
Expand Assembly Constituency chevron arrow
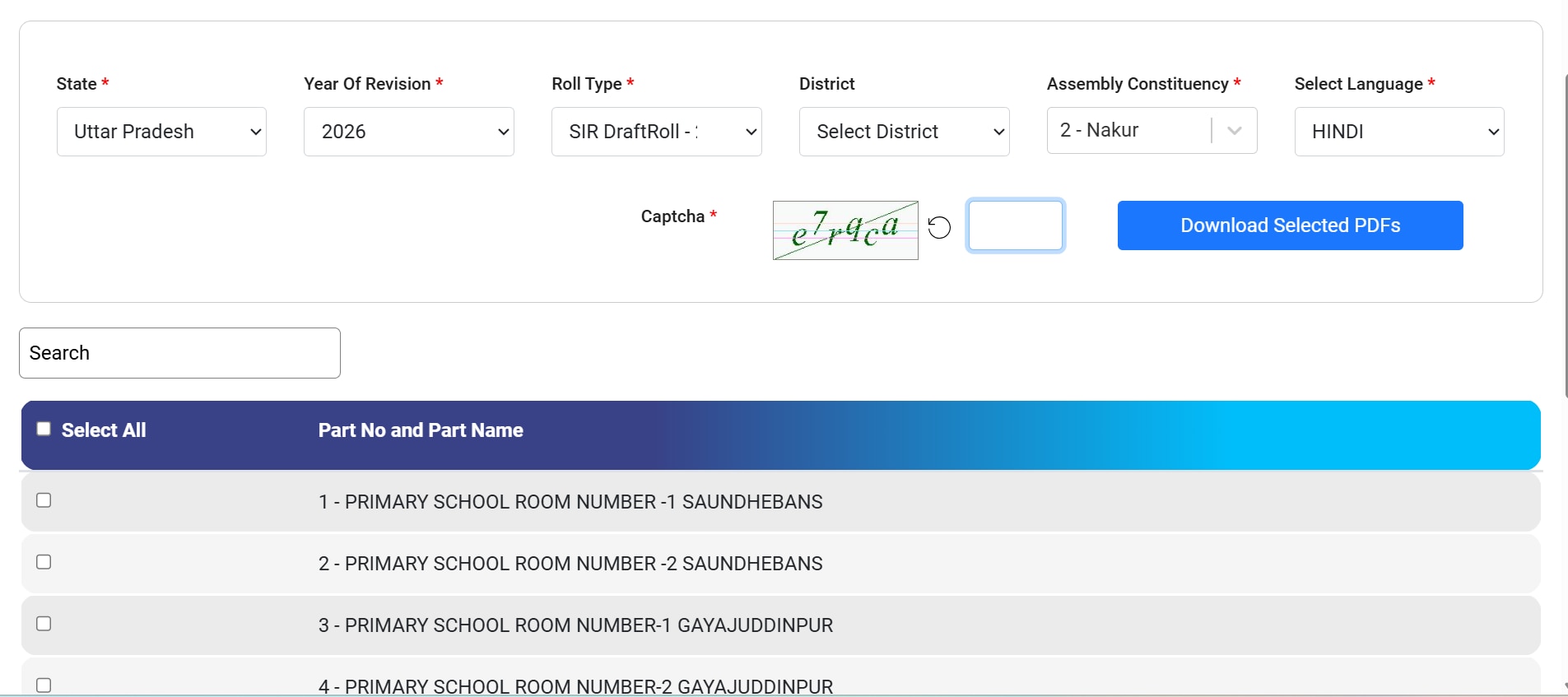(1234, 131)
